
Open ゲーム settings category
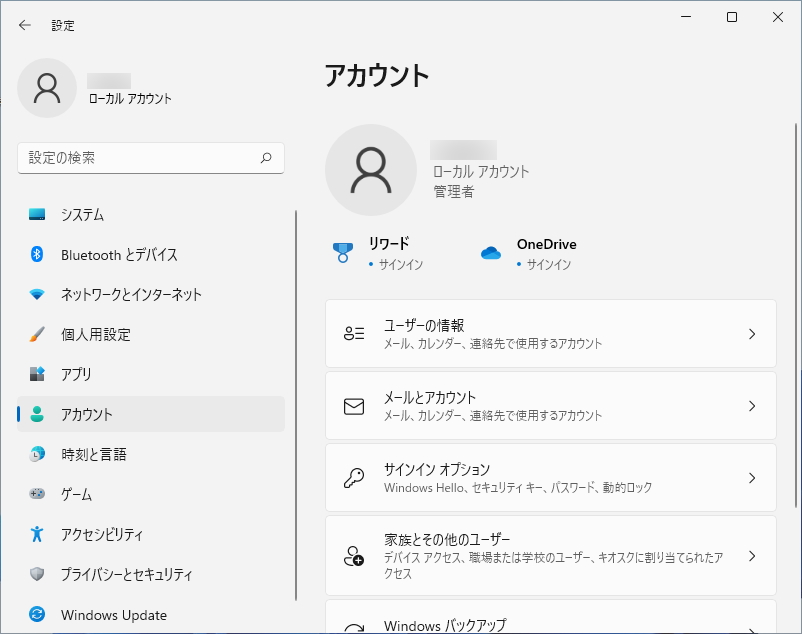(151, 493)
